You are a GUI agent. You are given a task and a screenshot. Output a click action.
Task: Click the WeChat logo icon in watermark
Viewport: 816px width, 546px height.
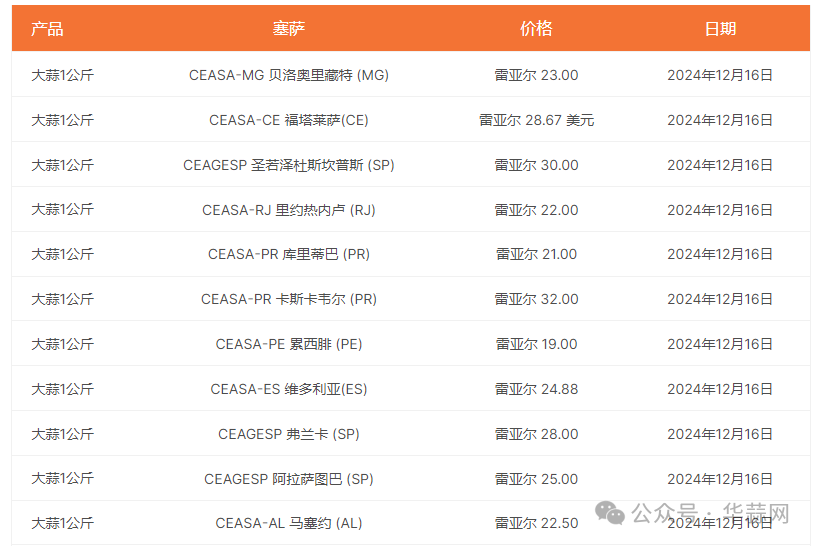pos(609,513)
